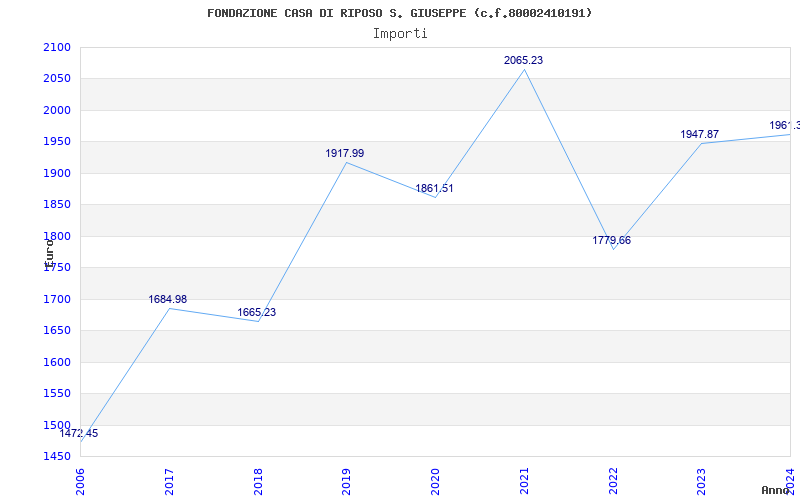Click the y-axis value 1900
800x500 pixels.
pos(57,173)
